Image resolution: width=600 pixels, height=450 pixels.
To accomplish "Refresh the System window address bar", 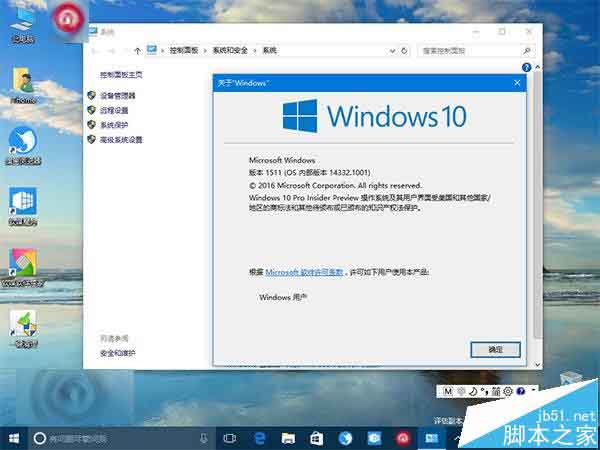I will point(404,51).
